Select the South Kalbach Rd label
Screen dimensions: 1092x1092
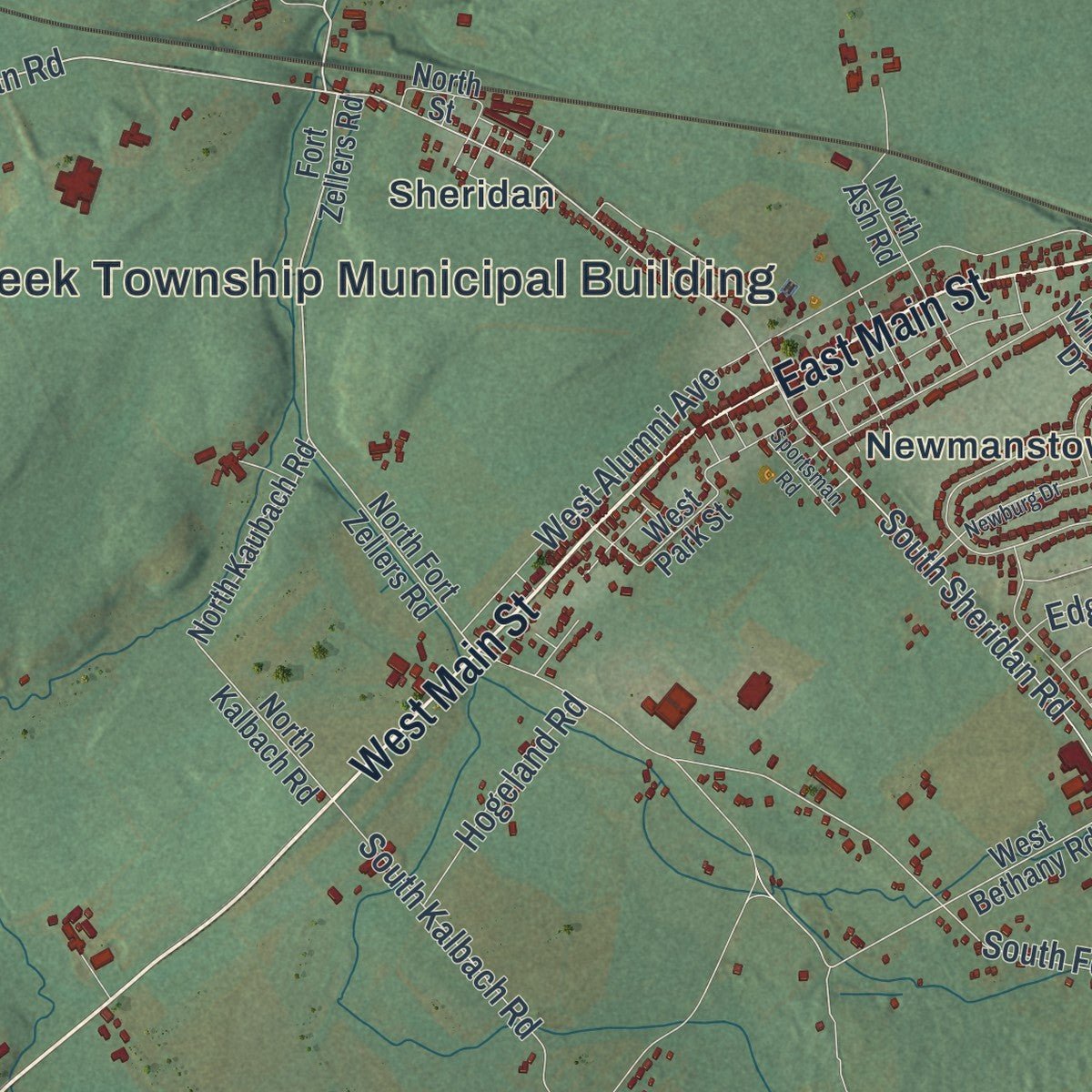coord(450,936)
